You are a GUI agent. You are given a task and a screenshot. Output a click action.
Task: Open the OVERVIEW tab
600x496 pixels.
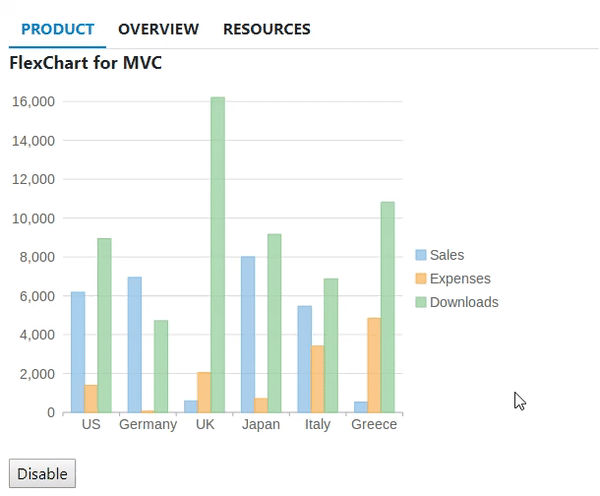point(158,29)
